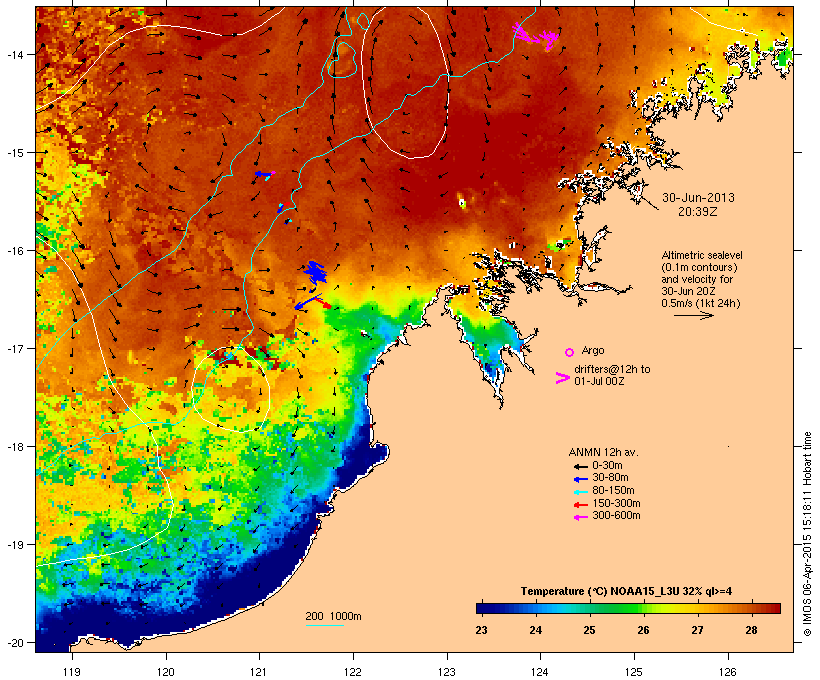Screen dimensions: 820x680
Task: Click the '150-300m' depth label
Action: click(x=616, y=503)
